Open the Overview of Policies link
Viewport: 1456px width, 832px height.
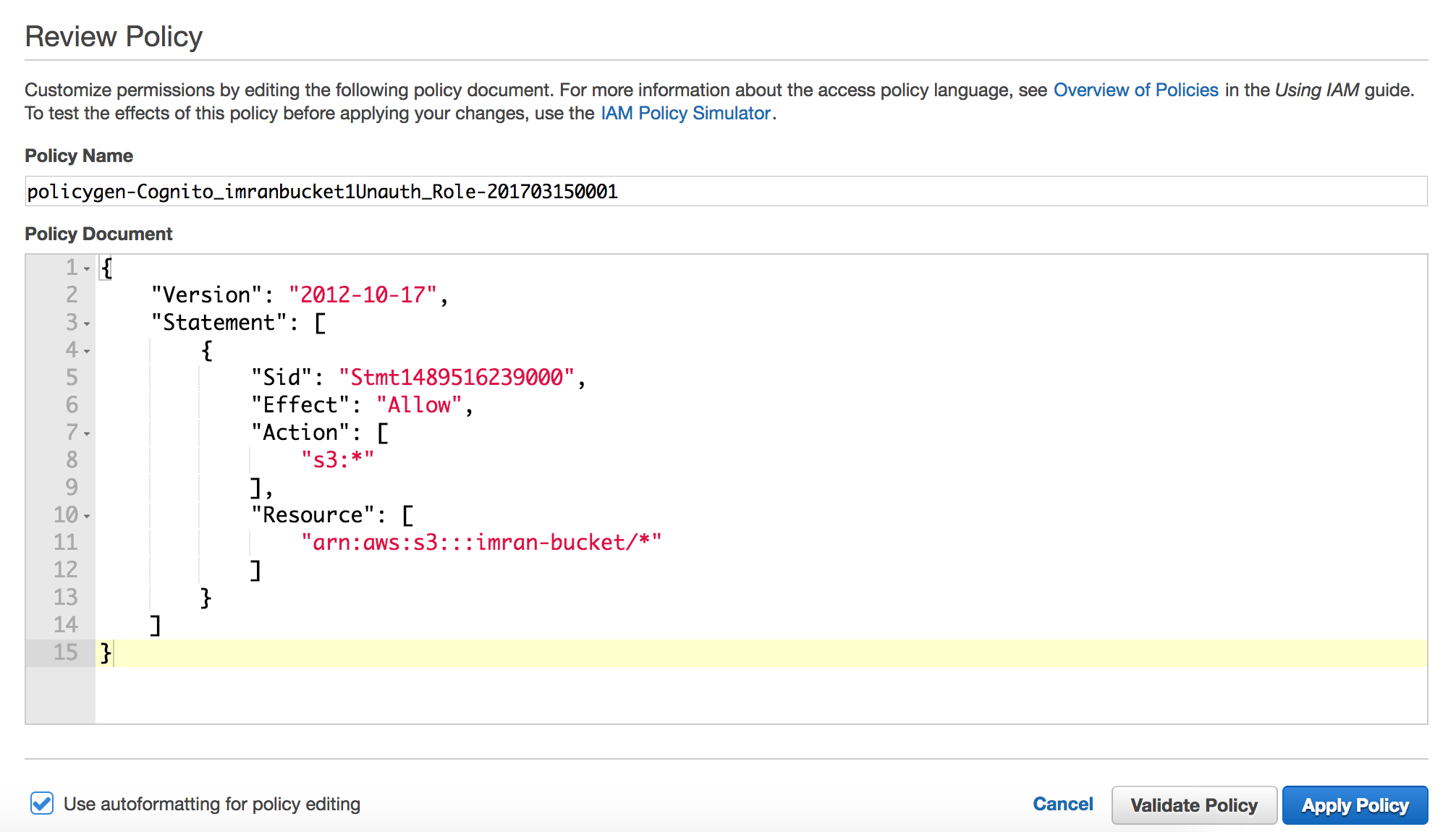click(1135, 90)
